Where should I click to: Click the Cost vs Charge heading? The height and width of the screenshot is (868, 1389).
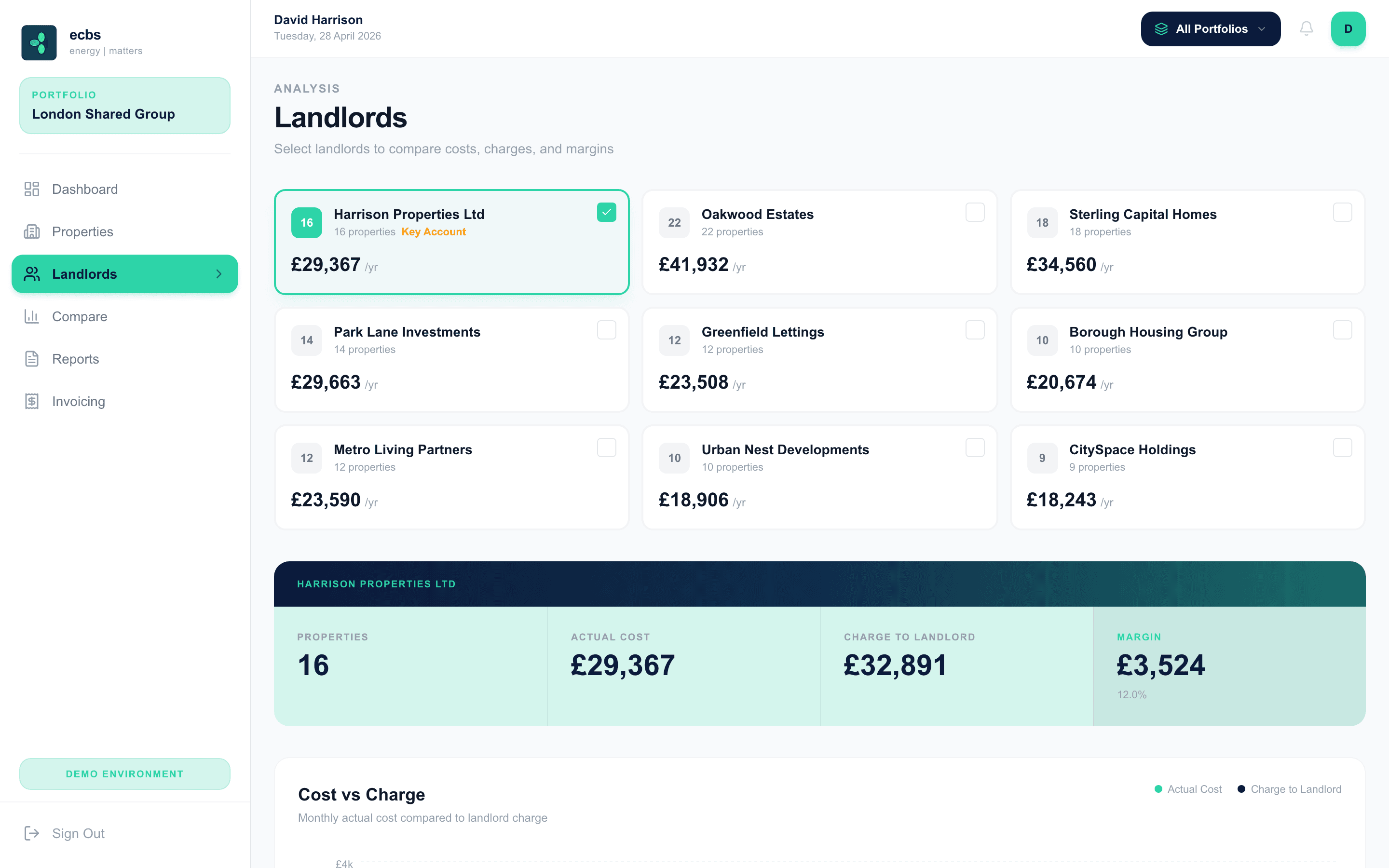pyautogui.click(x=362, y=795)
